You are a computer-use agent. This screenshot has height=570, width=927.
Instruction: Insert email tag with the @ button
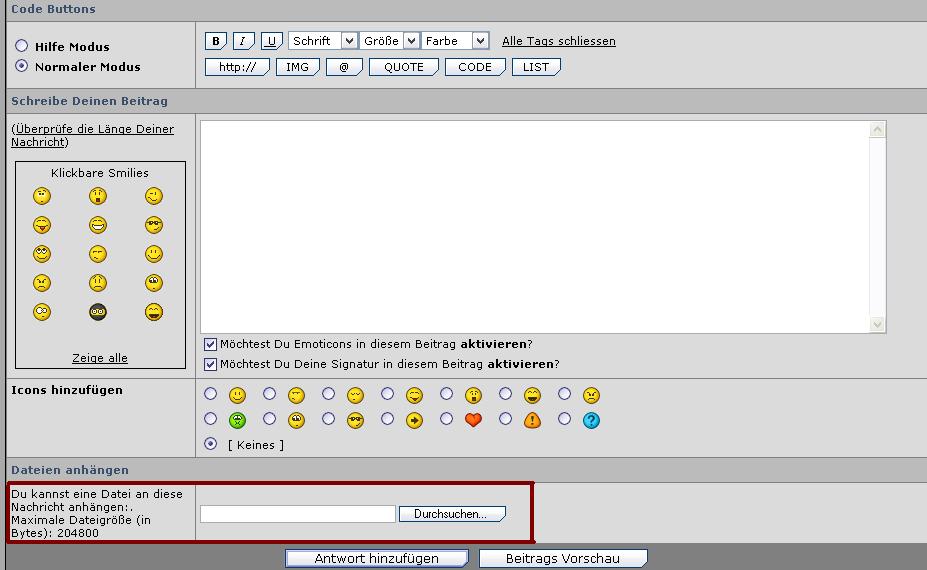point(344,67)
